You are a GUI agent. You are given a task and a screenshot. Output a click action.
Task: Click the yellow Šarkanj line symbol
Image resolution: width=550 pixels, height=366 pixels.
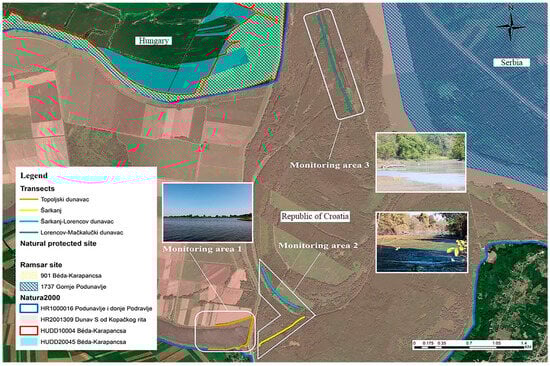click(29, 210)
